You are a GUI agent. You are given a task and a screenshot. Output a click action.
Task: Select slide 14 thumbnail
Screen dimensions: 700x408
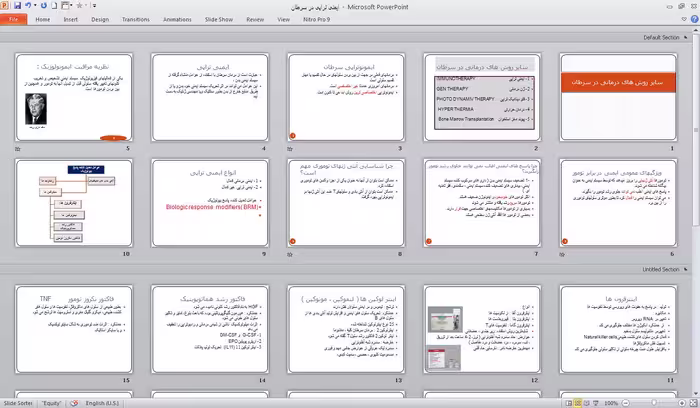point(210,329)
